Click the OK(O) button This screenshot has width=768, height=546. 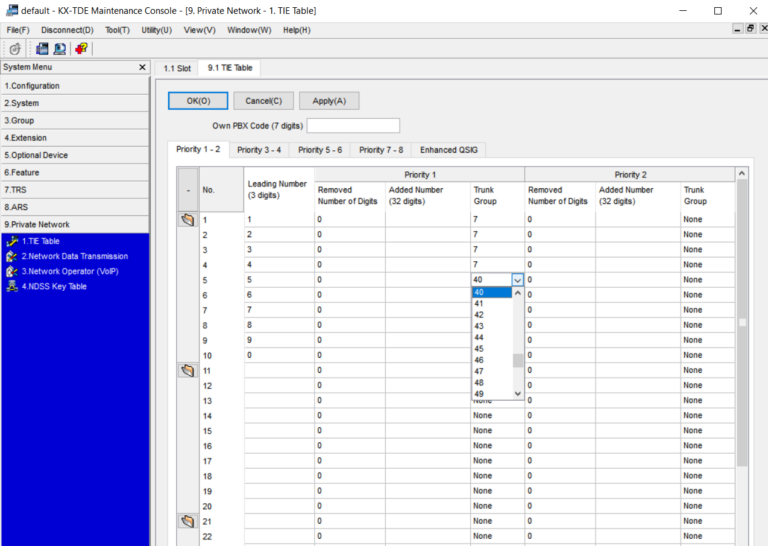tap(198, 100)
